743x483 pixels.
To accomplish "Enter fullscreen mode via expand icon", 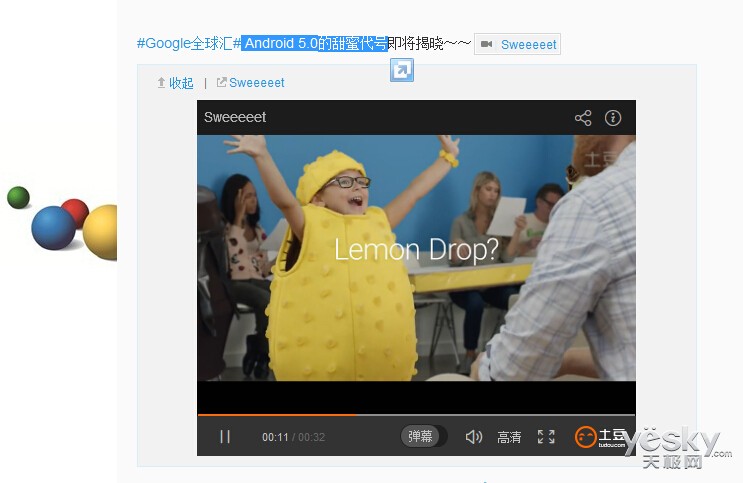I will (546, 437).
